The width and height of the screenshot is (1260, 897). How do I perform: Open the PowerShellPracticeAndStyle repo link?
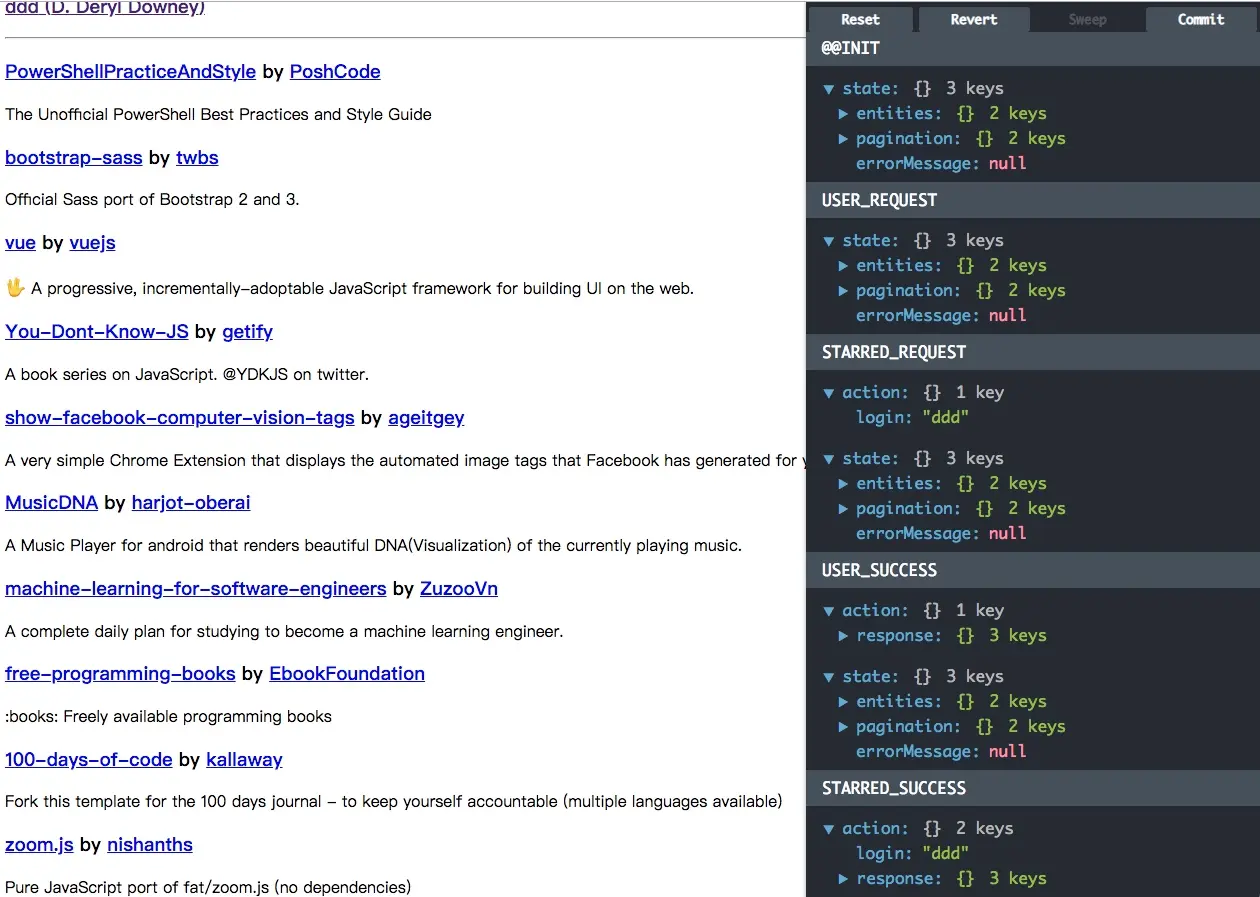tap(130, 72)
